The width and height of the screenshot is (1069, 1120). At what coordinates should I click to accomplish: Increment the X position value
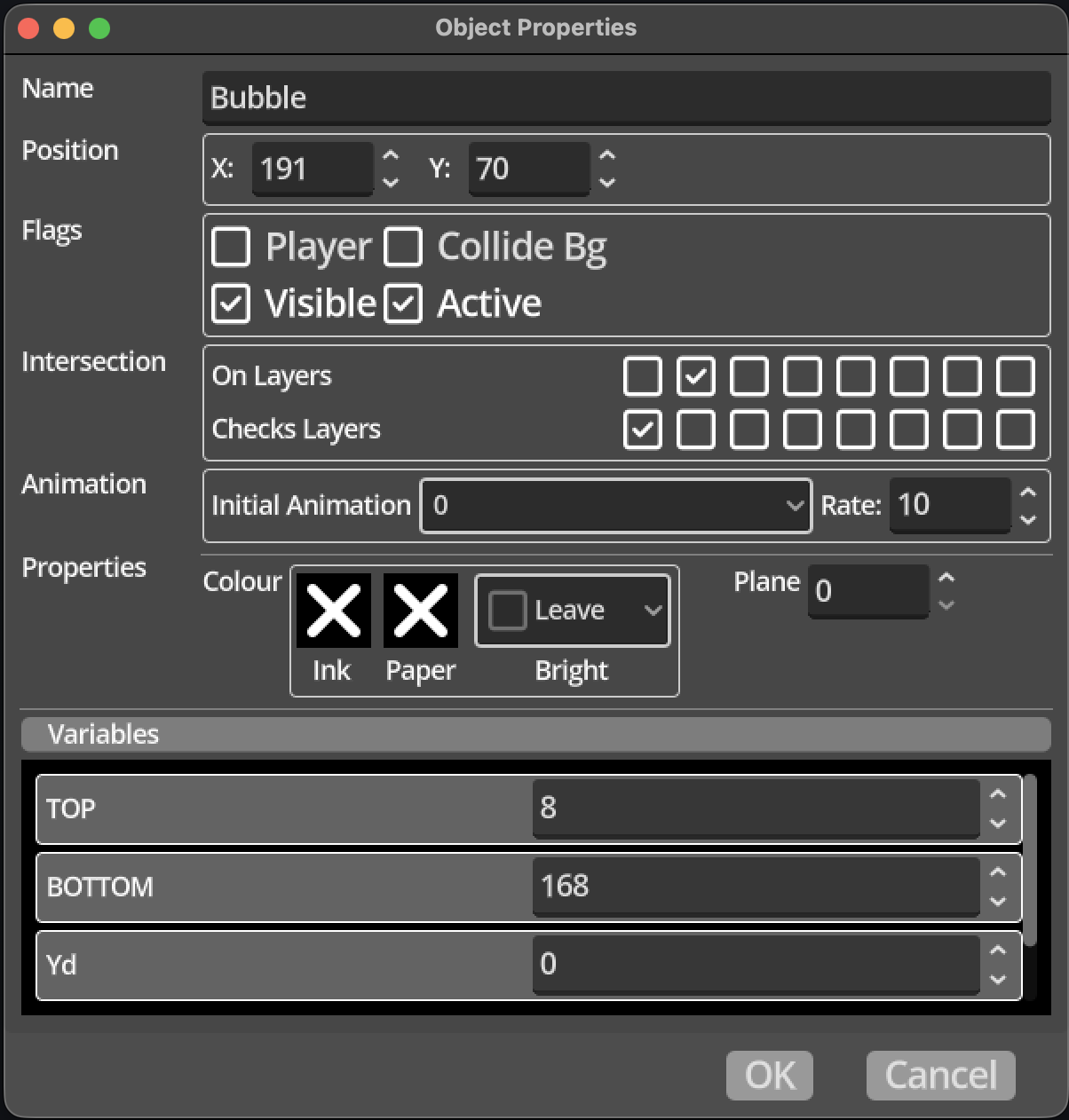391,157
